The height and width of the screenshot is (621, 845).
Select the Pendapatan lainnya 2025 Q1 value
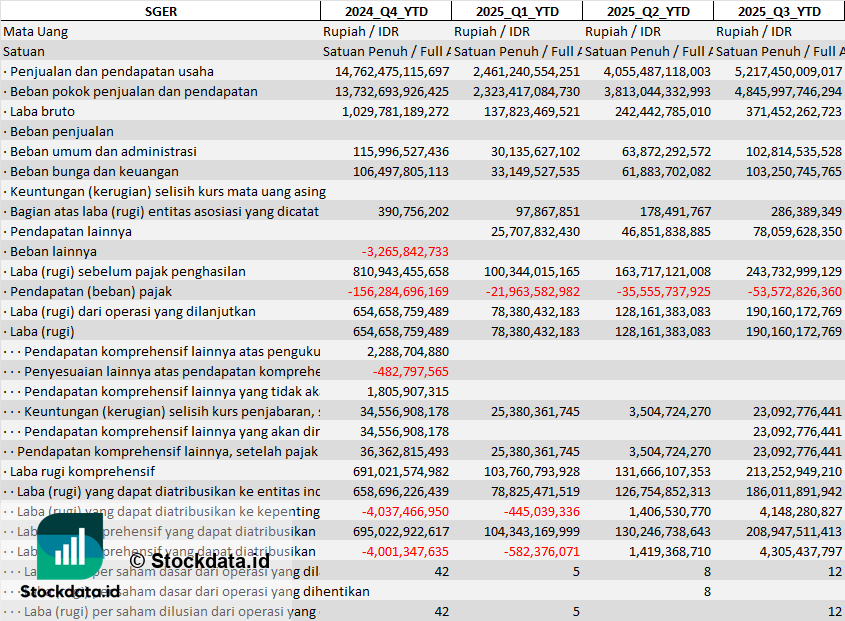(x=535, y=232)
